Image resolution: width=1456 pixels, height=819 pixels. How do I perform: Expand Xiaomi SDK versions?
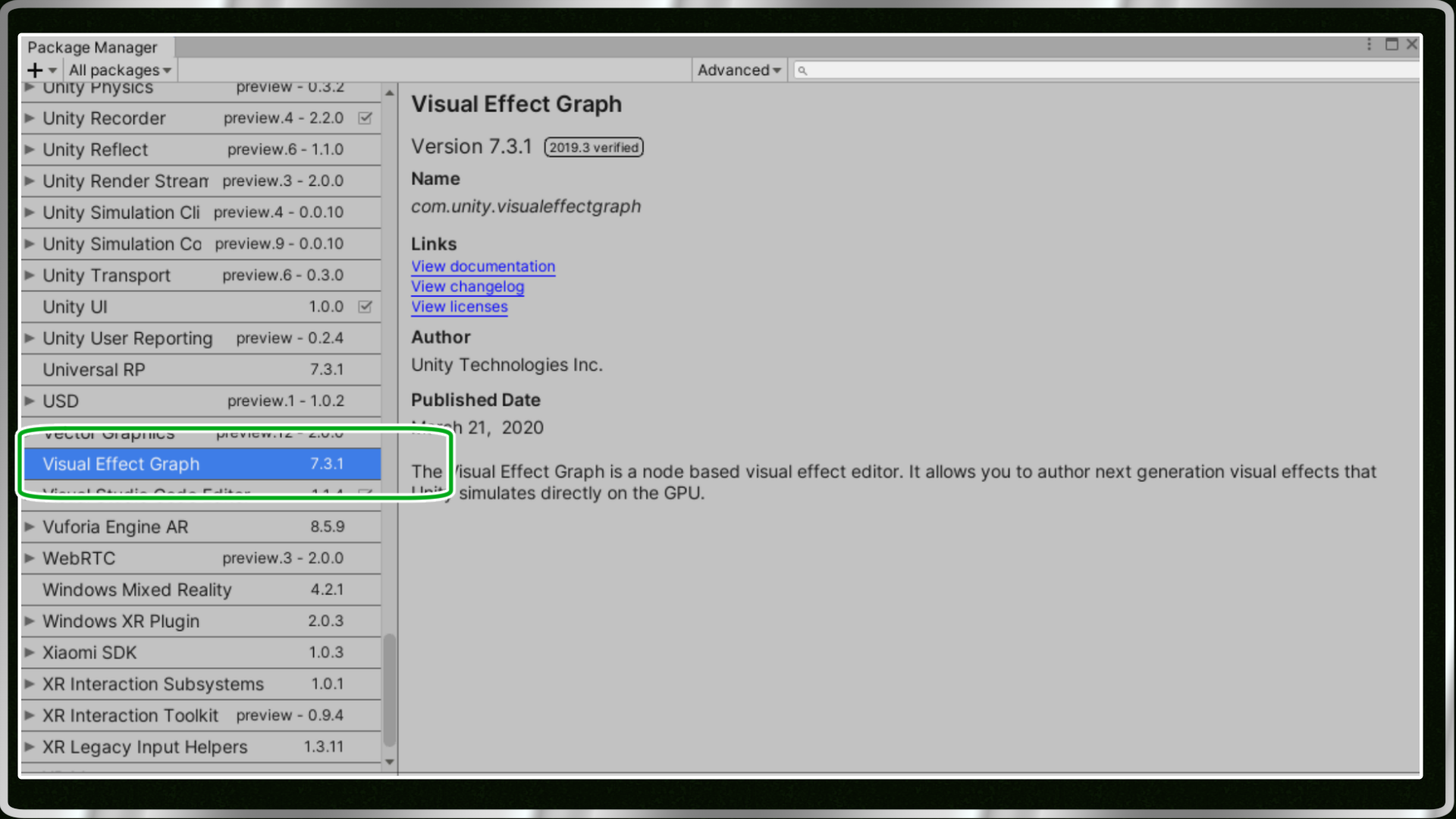tap(30, 652)
